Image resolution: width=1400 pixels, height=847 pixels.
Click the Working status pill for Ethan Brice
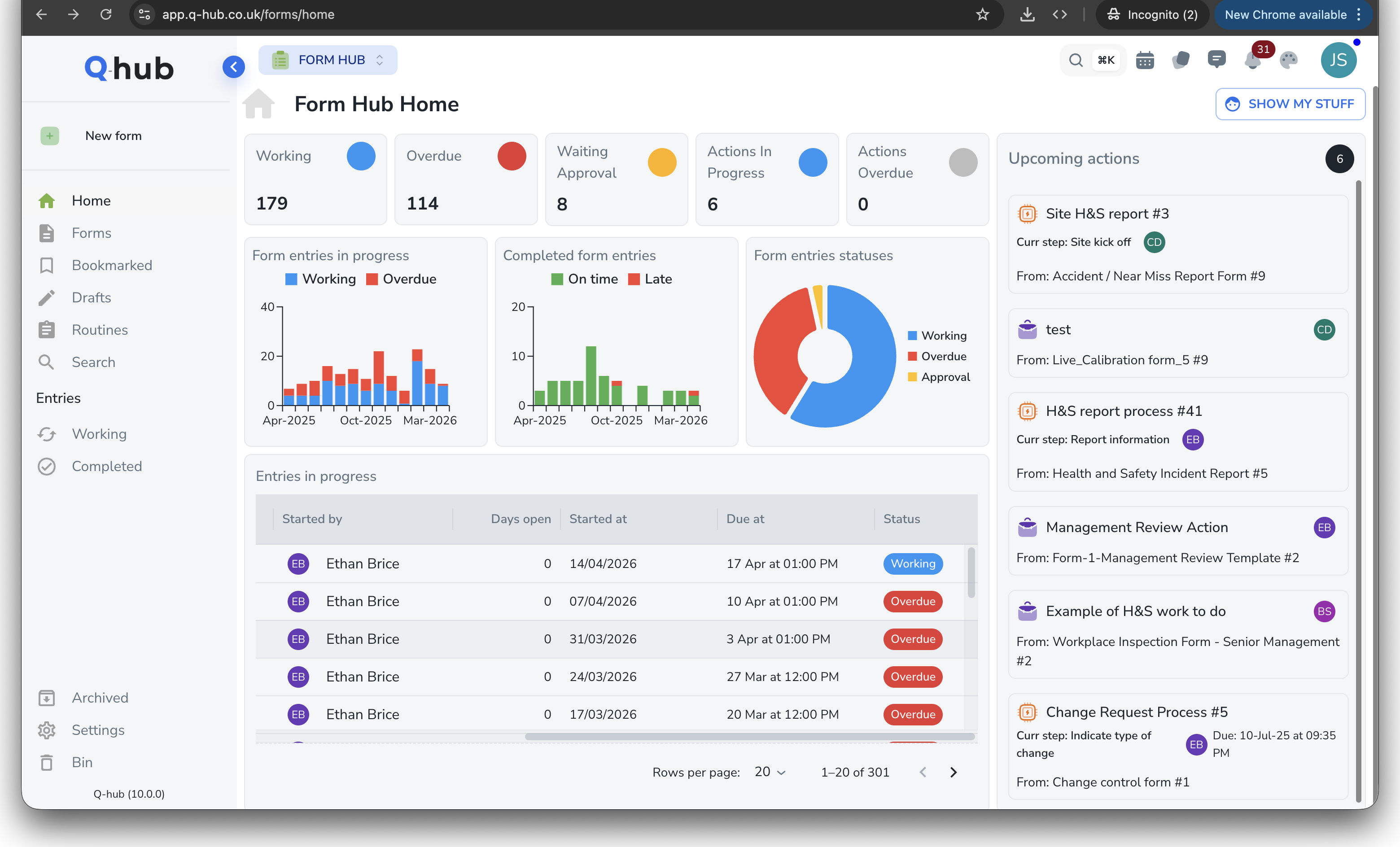pyautogui.click(x=913, y=563)
